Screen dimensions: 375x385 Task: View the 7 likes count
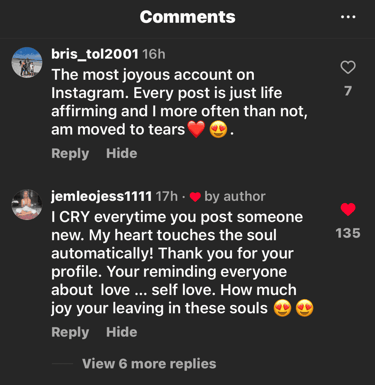tap(348, 91)
